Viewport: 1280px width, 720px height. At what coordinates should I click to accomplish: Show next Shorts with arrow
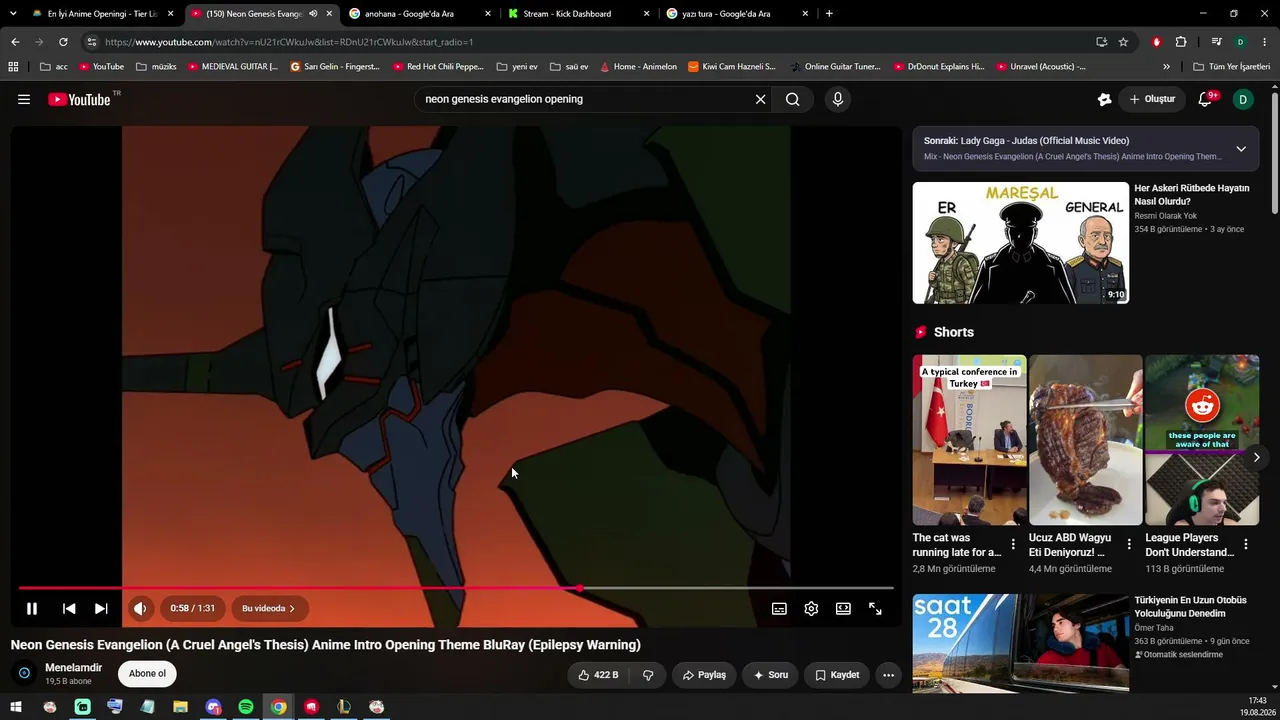[x=1256, y=457]
